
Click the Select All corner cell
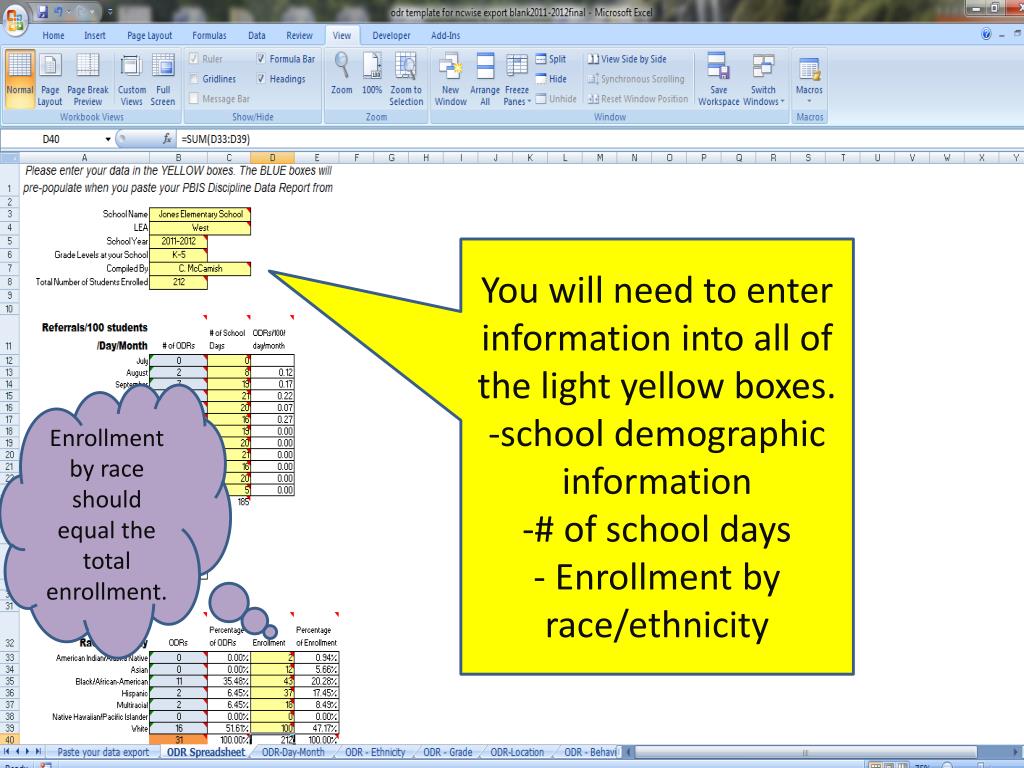(x=10, y=157)
